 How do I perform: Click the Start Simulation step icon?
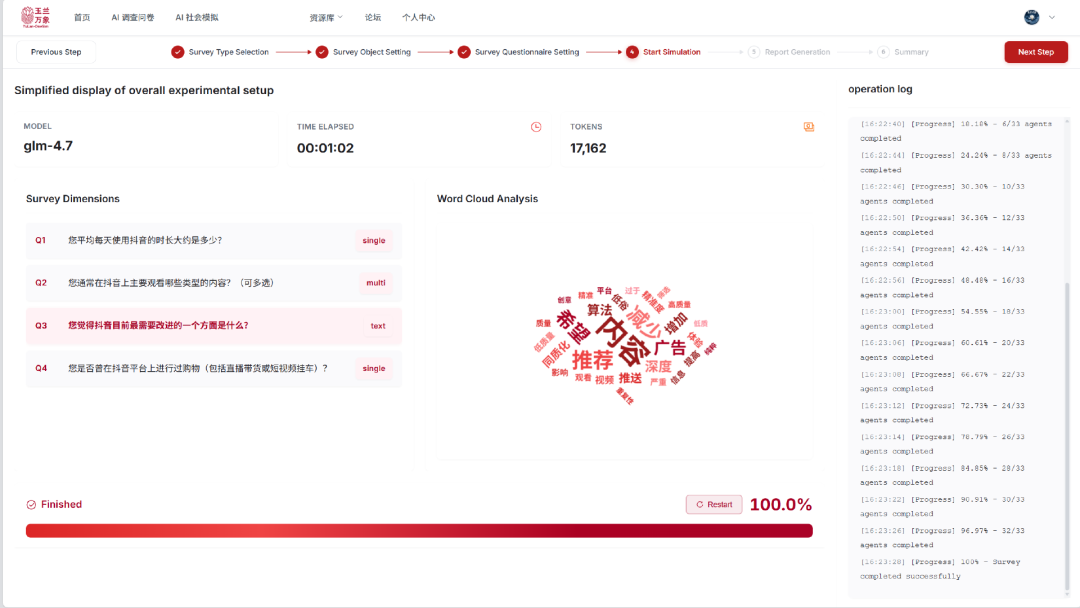pyautogui.click(x=632, y=52)
